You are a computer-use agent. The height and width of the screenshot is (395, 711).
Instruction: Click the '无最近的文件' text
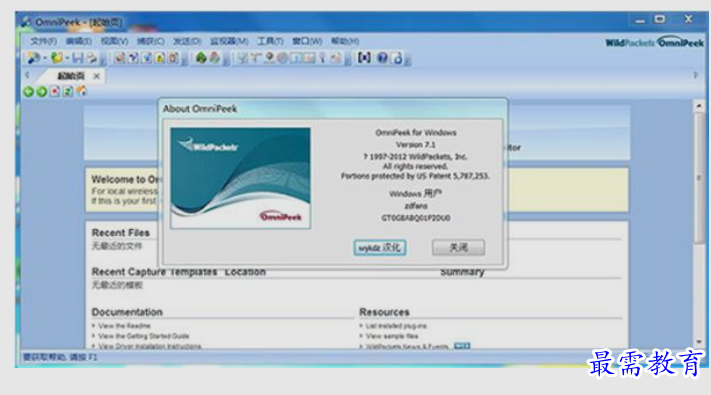click(117, 246)
